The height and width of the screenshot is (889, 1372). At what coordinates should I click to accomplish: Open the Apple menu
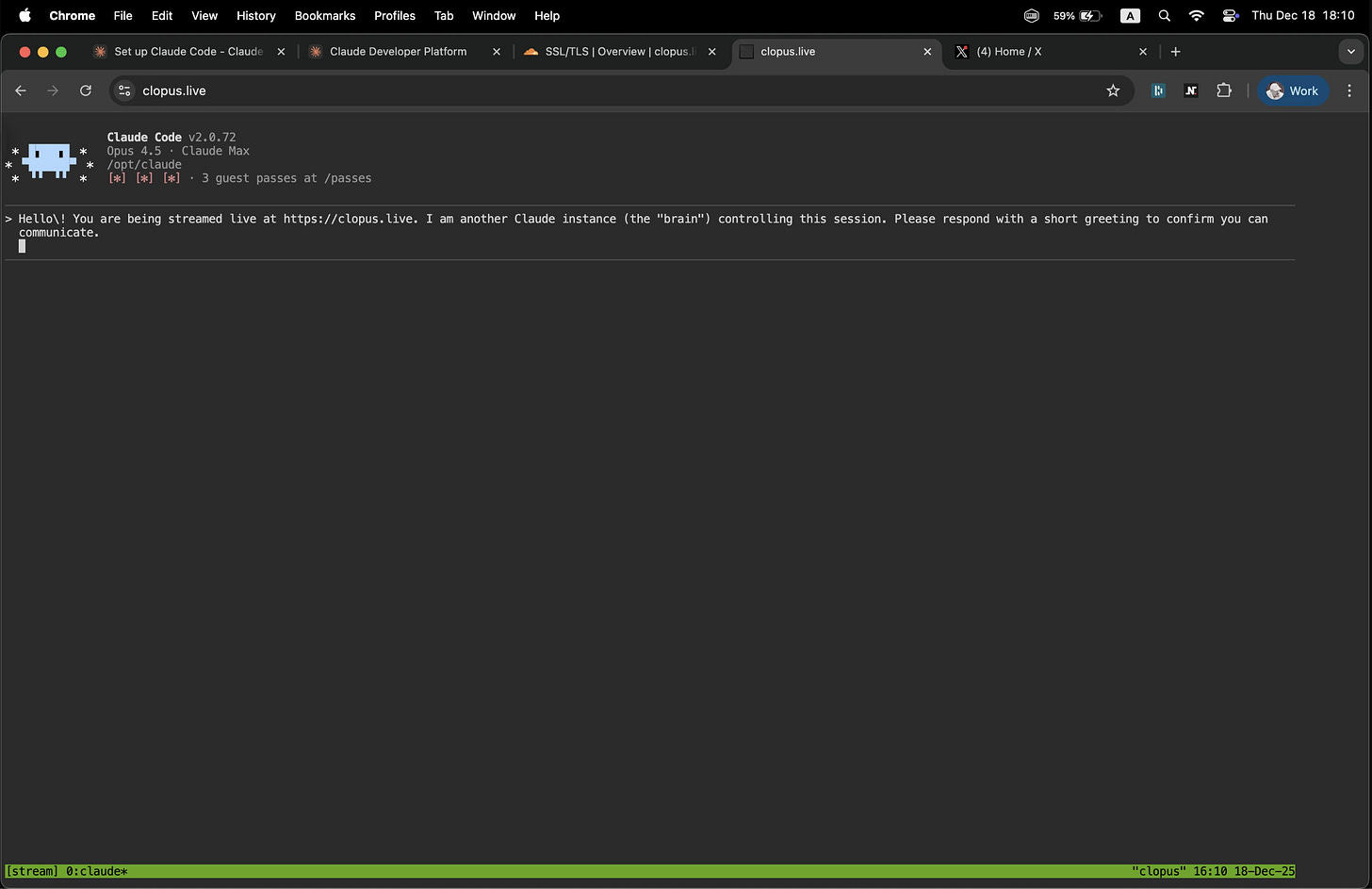coord(24,15)
